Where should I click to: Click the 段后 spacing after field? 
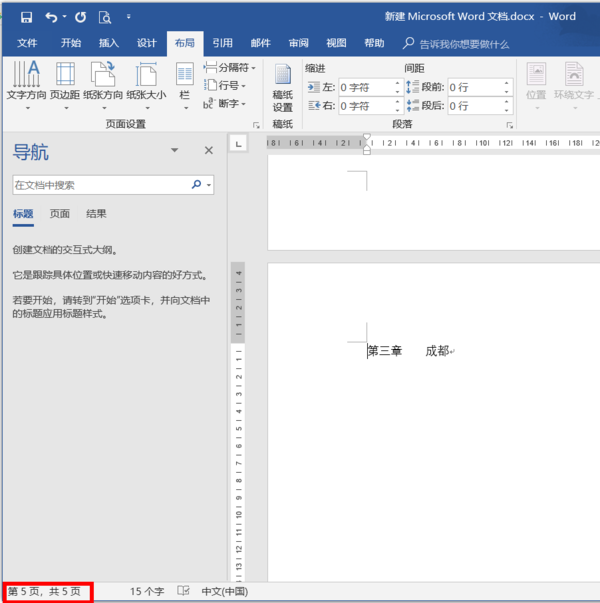coord(476,106)
